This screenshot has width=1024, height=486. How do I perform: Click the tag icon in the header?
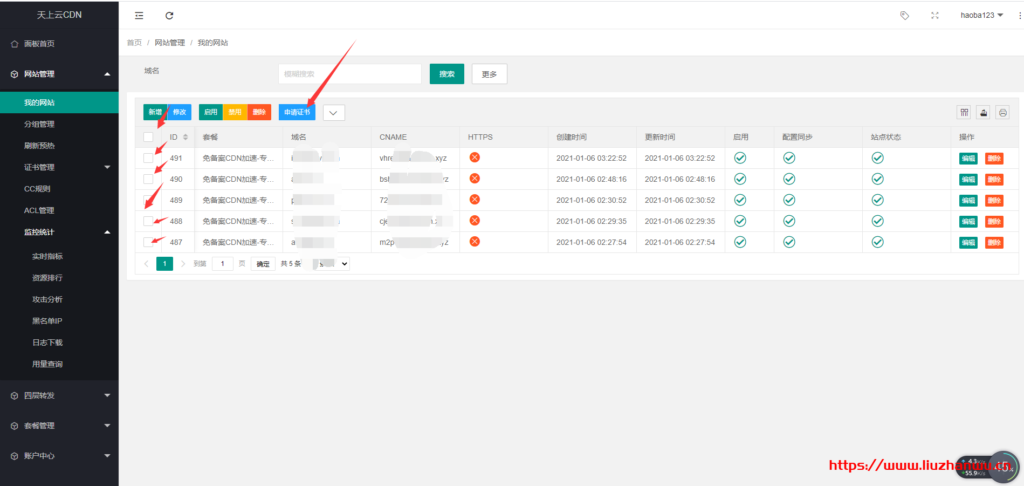(x=904, y=15)
